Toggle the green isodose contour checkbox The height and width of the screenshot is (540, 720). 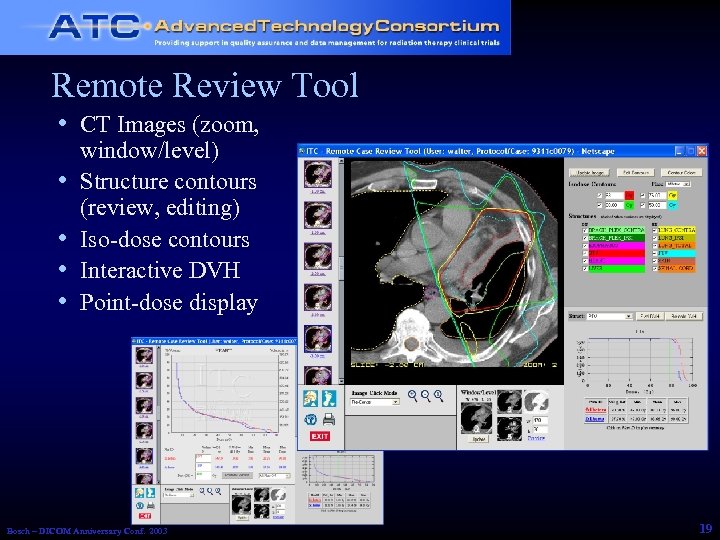600,205
